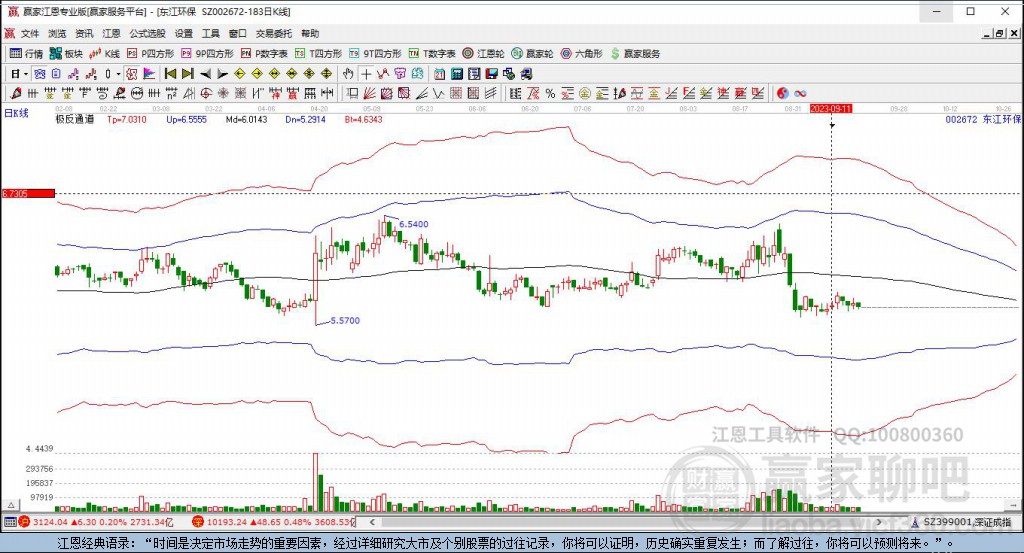The image size is (1024, 553).
Task: Open the 工具 menu
Action: (210, 33)
